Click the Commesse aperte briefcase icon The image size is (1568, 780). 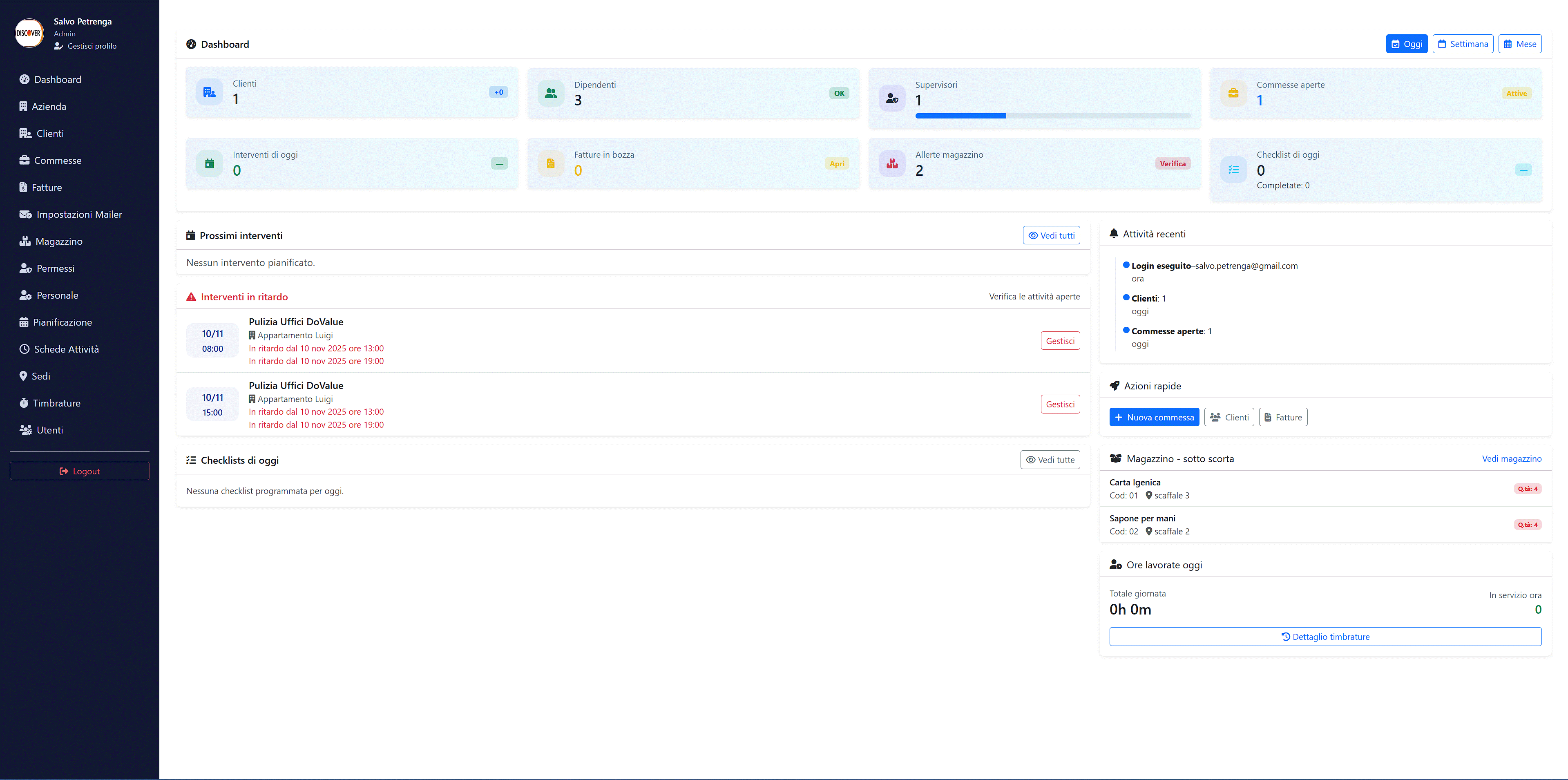[x=1233, y=93]
